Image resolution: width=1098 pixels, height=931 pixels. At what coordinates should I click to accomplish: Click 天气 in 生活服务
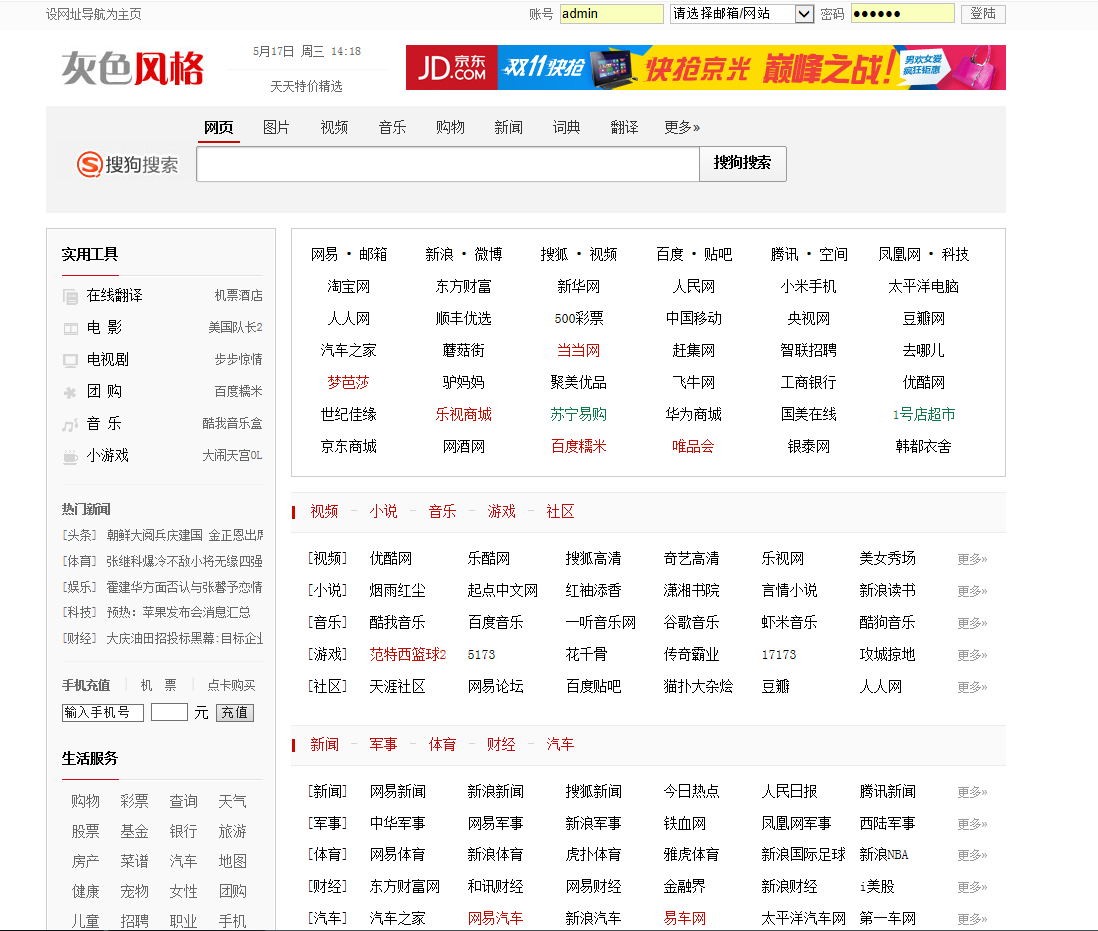232,802
